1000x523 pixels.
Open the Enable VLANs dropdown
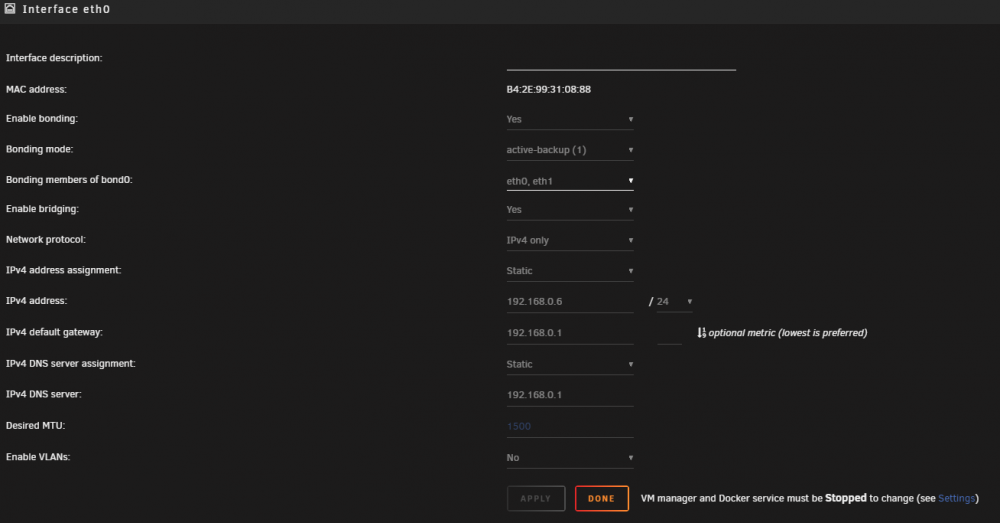click(570, 458)
